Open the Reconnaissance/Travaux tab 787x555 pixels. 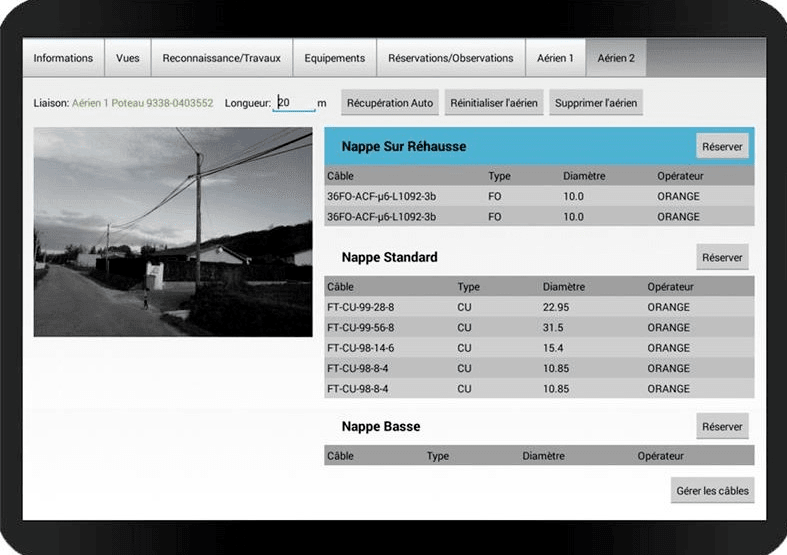222,58
